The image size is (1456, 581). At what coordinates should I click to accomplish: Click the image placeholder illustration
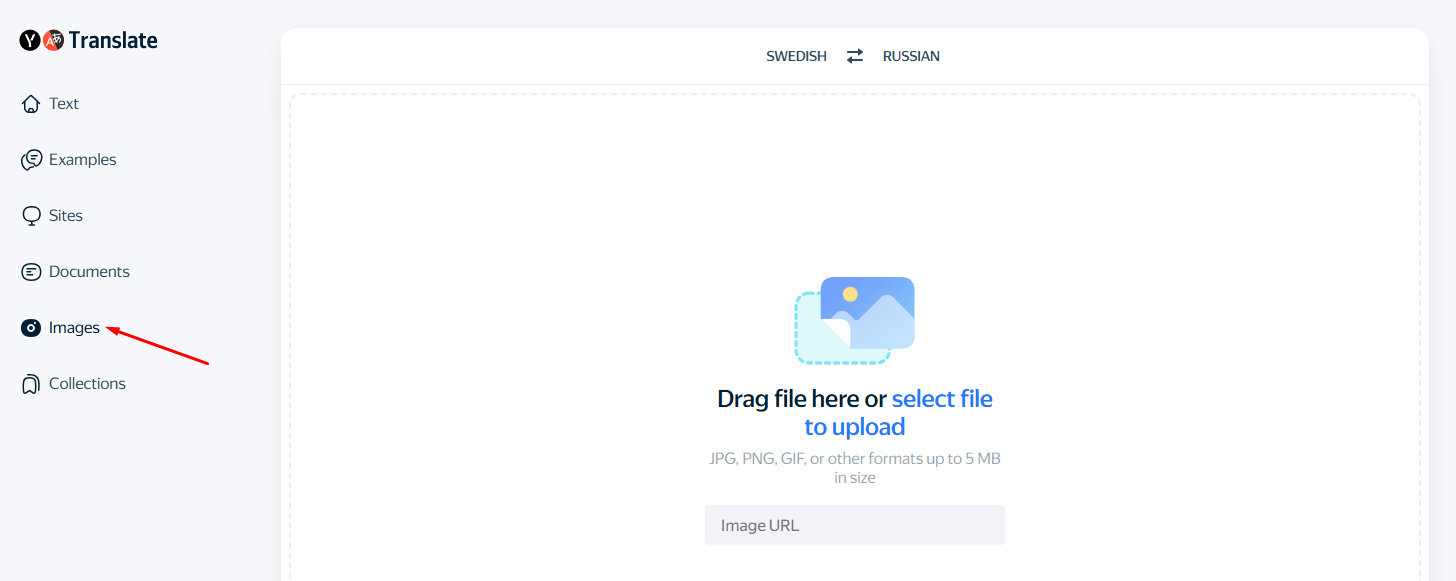coord(855,320)
